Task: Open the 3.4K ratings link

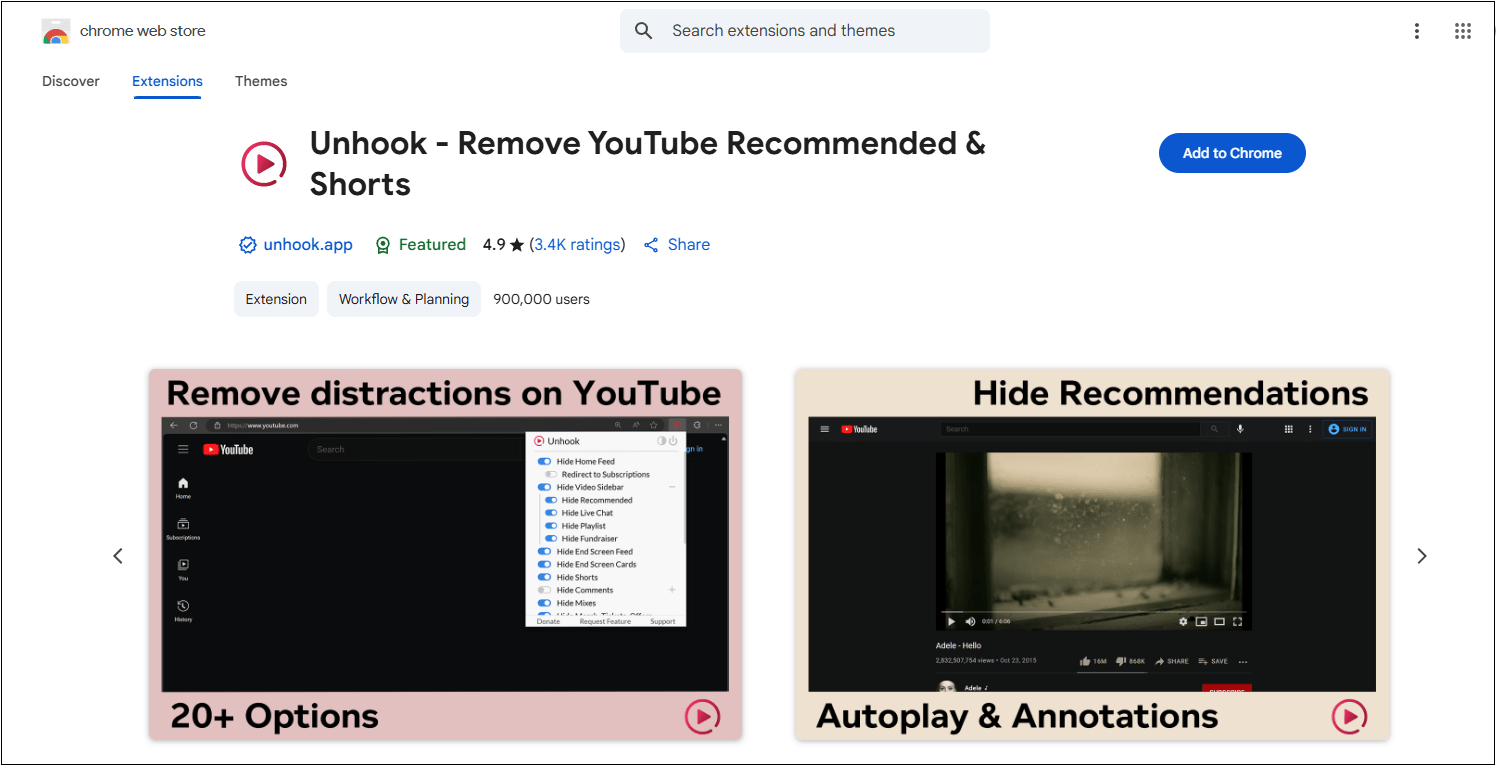Action: (577, 244)
